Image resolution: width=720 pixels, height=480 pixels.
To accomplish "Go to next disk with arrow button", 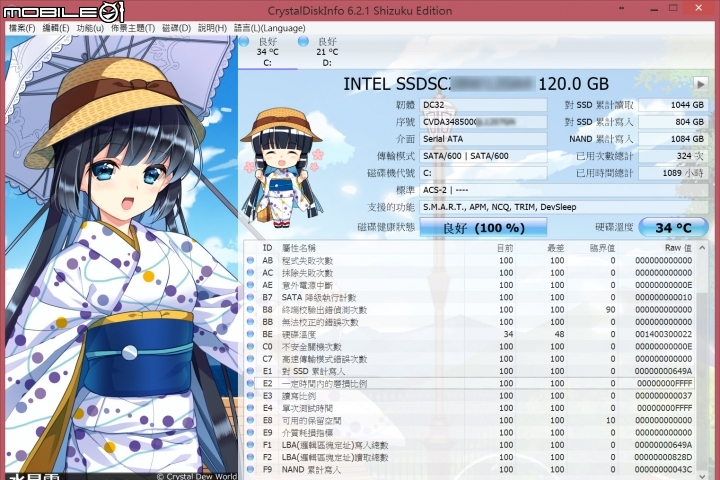I will point(700,84).
